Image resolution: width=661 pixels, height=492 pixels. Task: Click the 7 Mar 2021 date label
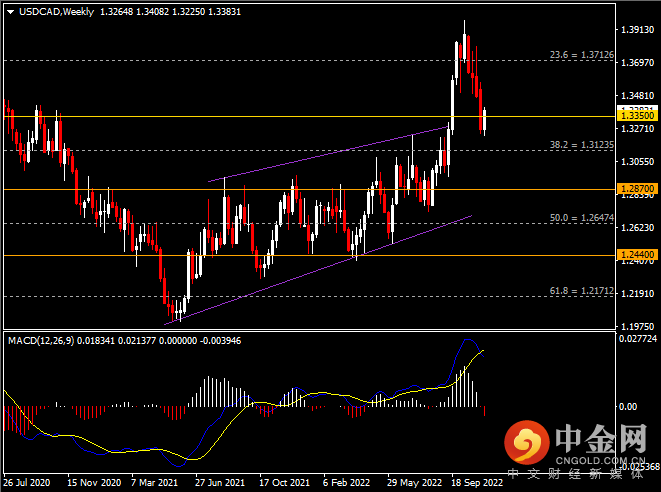click(x=154, y=482)
